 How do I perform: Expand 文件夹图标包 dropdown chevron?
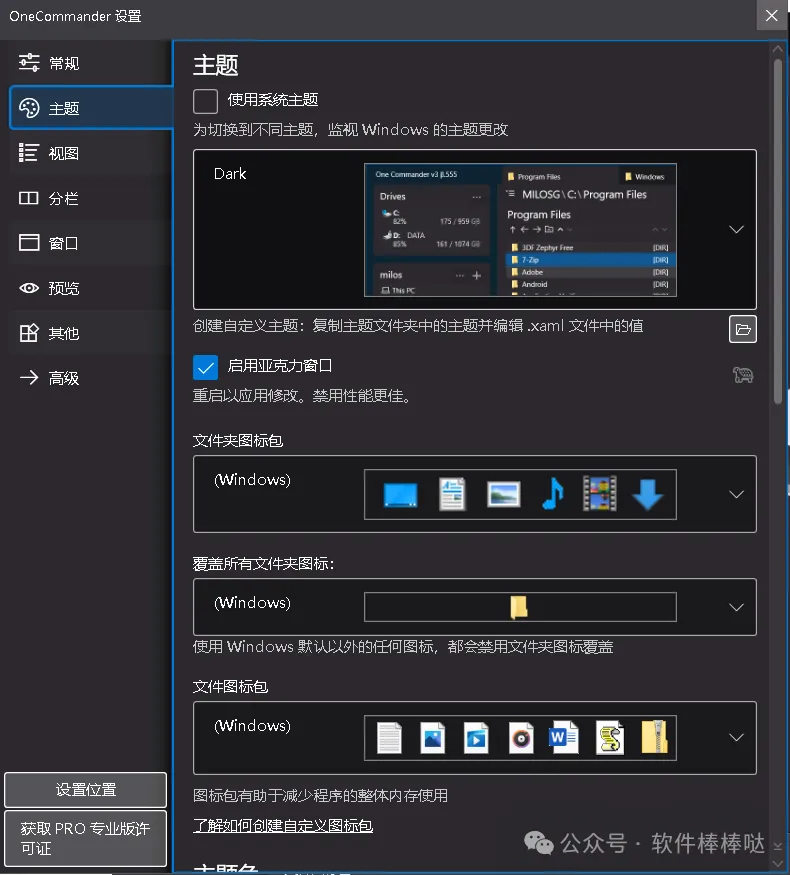coord(736,494)
